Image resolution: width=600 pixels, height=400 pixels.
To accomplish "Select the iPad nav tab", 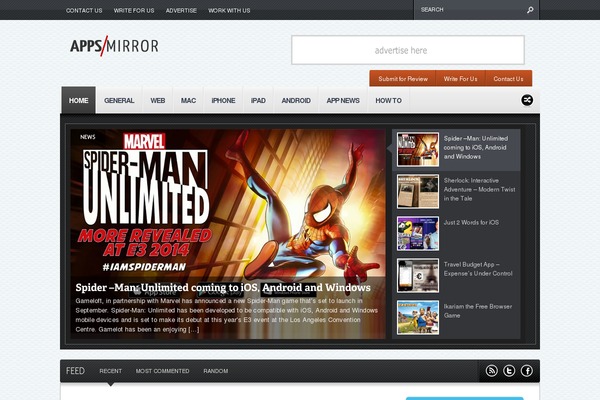I will 258,100.
